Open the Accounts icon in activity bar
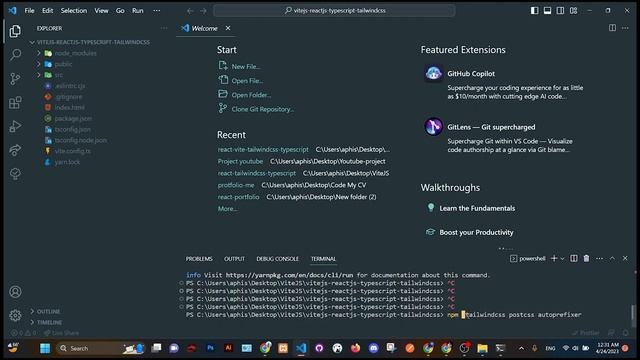This screenshot has height=360, width=640. point(15,292)
